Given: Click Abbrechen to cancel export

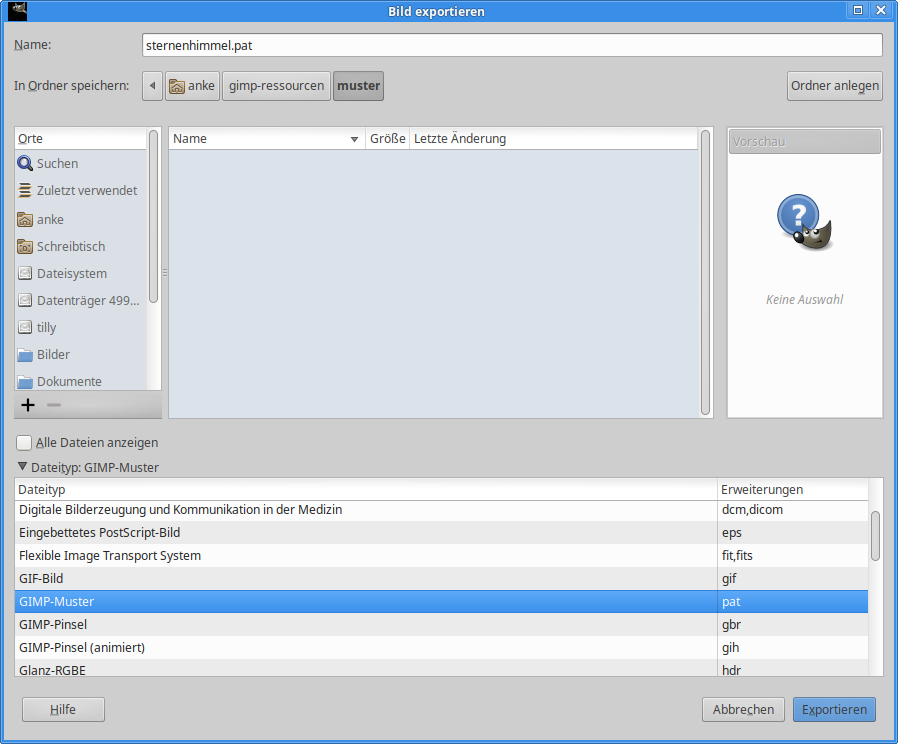Looking at the screenshot, I should pyautogui.click(x=743, y=710).
